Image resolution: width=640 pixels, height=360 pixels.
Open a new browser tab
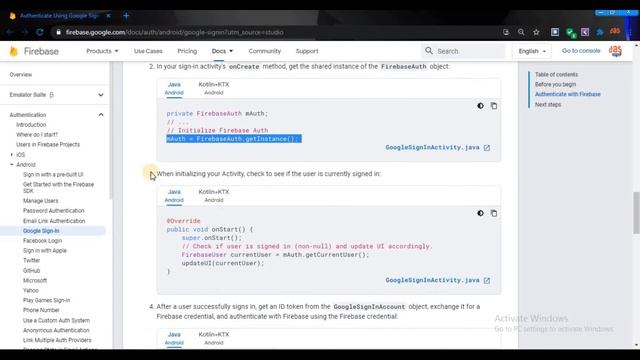click(126, 16)
